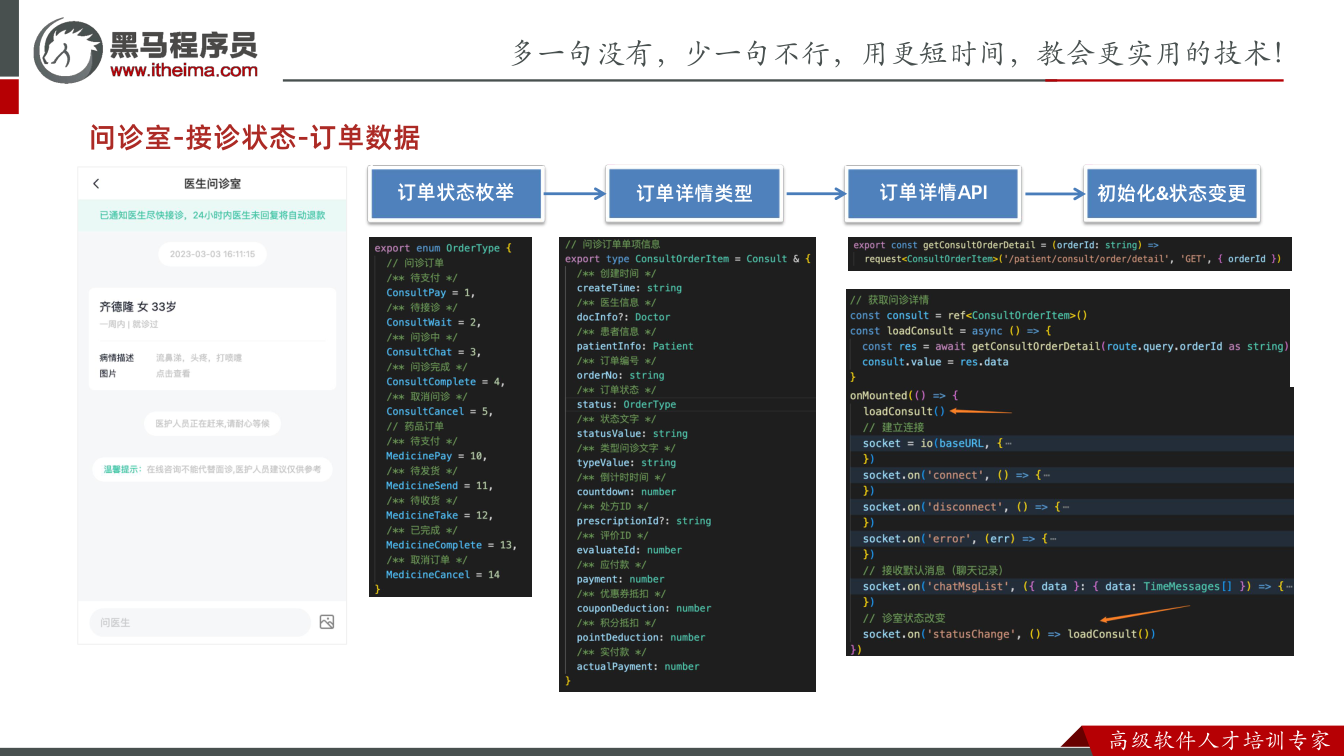
Task: Click the 2023-03-03 16:11:15 timestamp bubble
Action: click(x=212, y=254)
